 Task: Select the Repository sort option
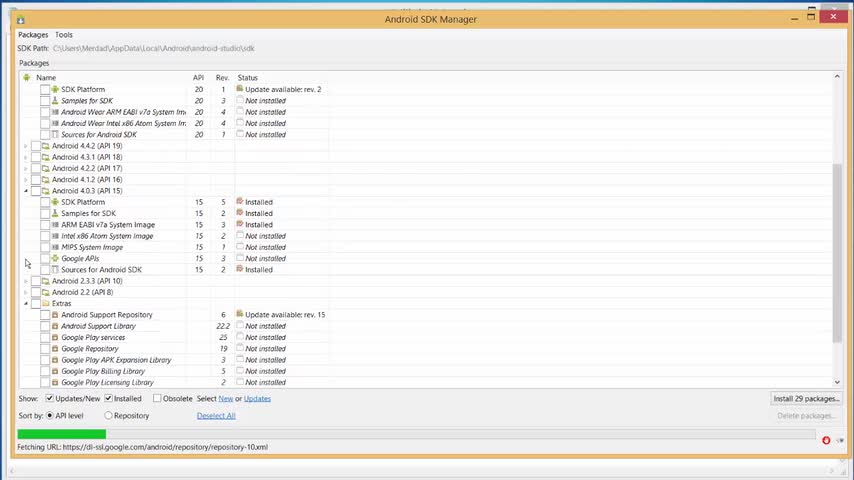108,415
